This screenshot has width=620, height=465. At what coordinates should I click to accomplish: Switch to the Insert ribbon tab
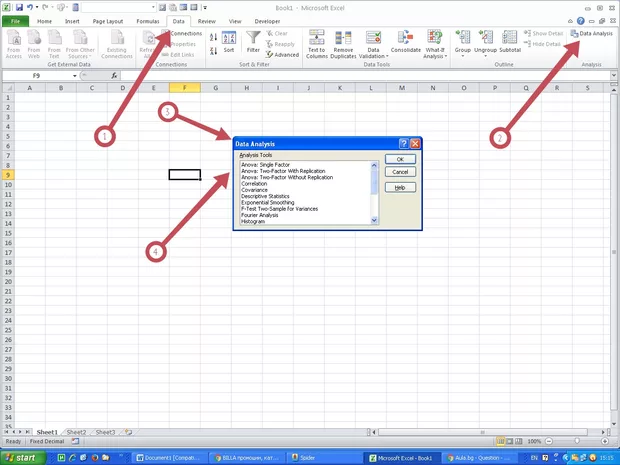(x=72, y=21)
